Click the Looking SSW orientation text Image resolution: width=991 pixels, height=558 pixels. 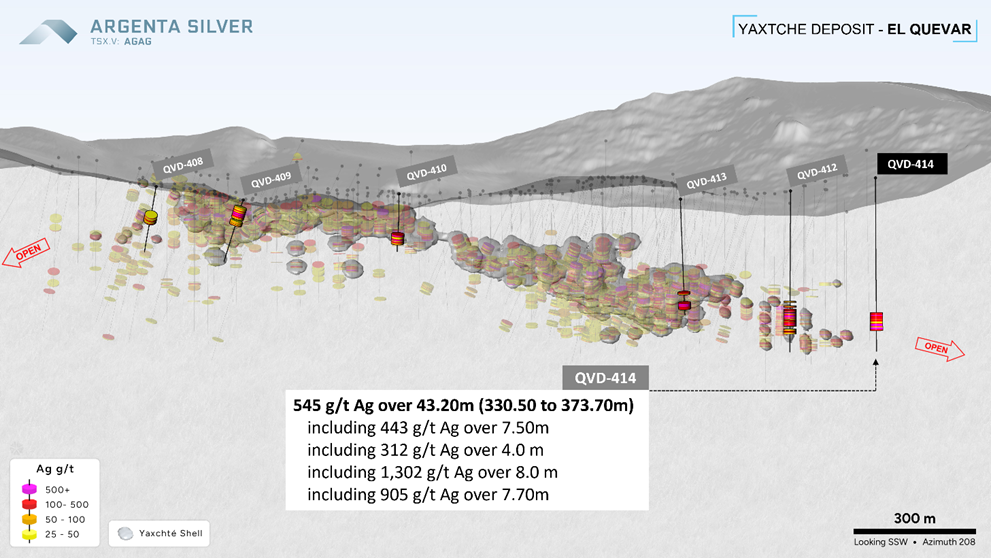[x=880, y=542]
